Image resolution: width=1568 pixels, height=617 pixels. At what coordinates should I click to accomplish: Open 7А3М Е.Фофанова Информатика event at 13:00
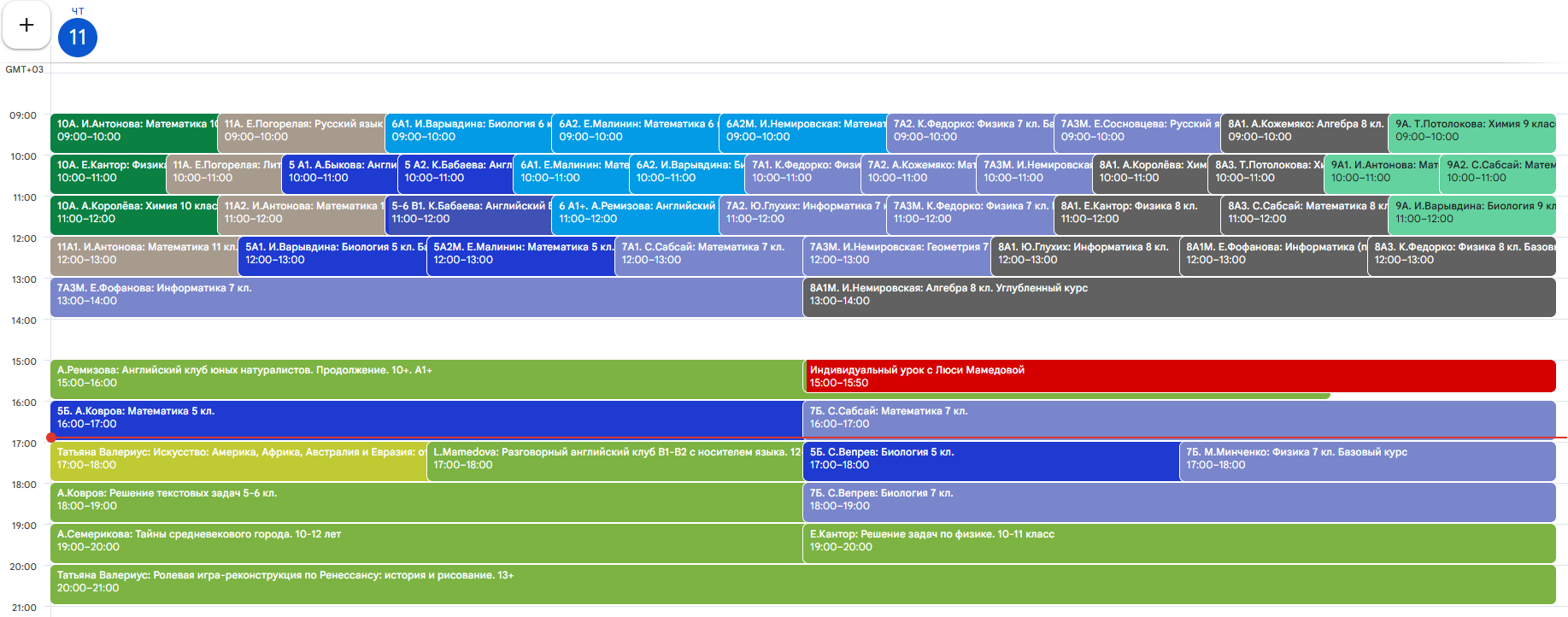(x=426, y=296)
